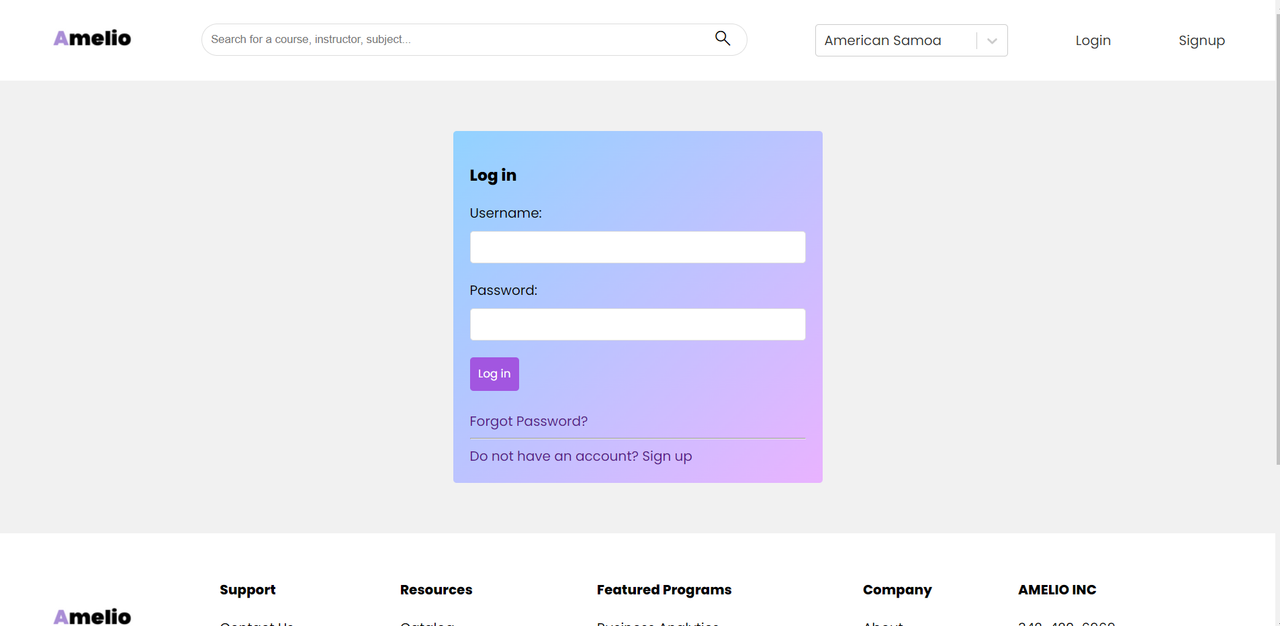Click the Featured Programs footer heading

[664, 590]
